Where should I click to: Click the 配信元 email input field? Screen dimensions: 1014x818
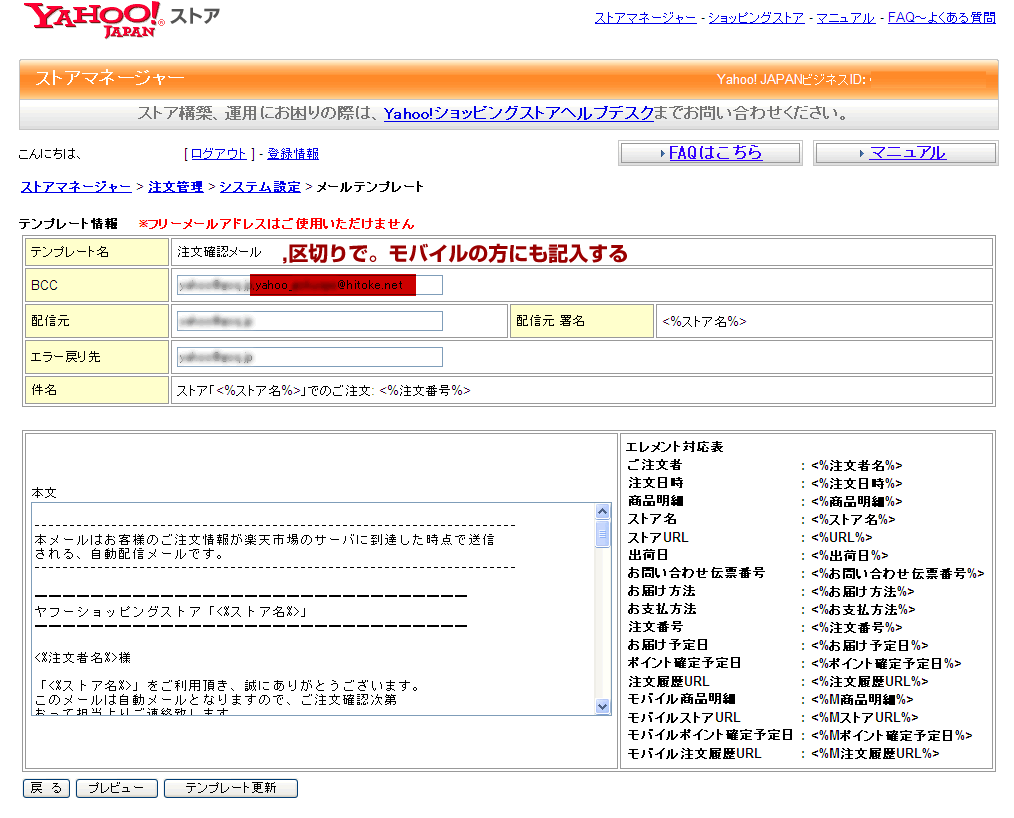click(x=309, y=321)
